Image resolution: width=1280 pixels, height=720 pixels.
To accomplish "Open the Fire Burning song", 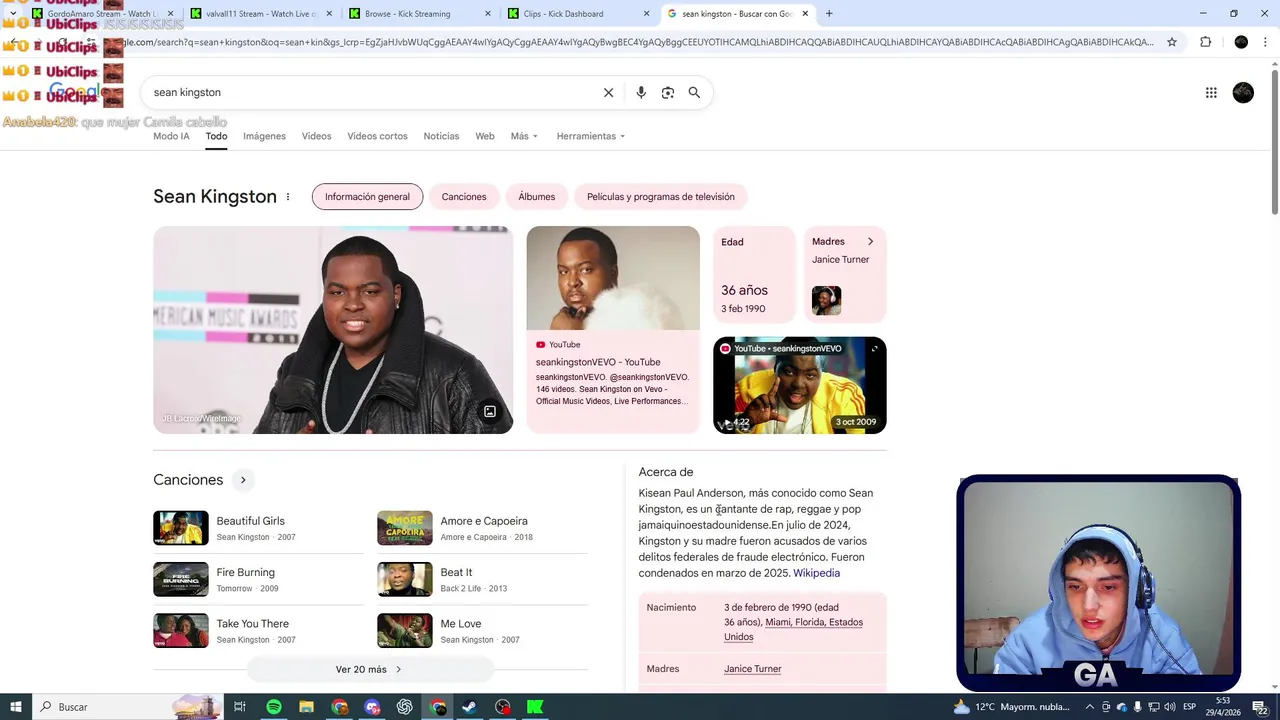I will 258,579.
